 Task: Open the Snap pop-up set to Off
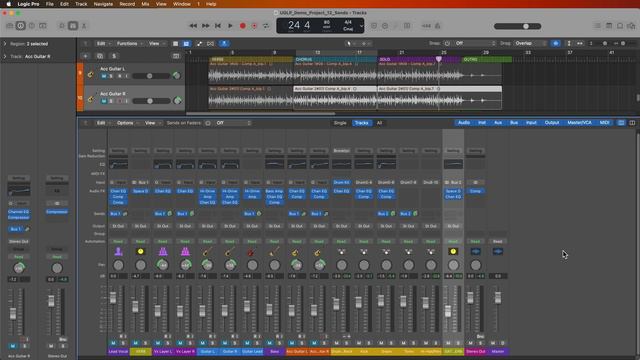[475, 43]
